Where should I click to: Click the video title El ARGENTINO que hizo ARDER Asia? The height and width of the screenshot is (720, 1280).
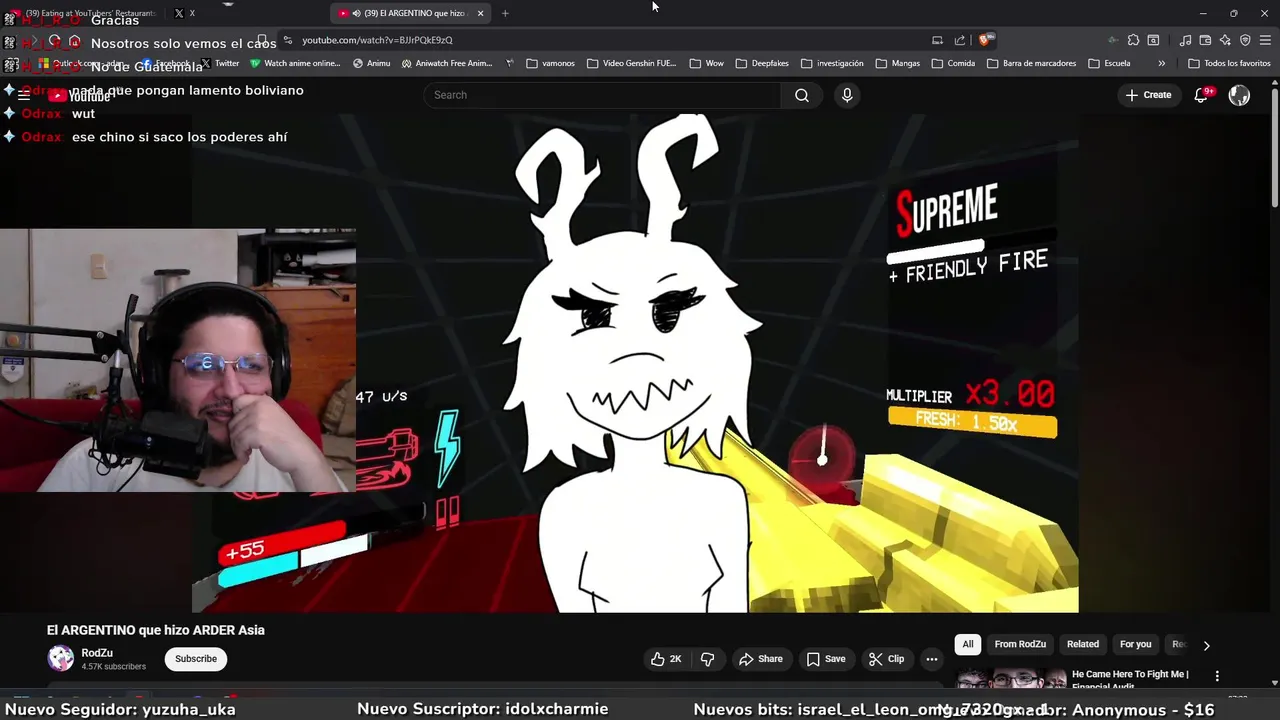156,630
